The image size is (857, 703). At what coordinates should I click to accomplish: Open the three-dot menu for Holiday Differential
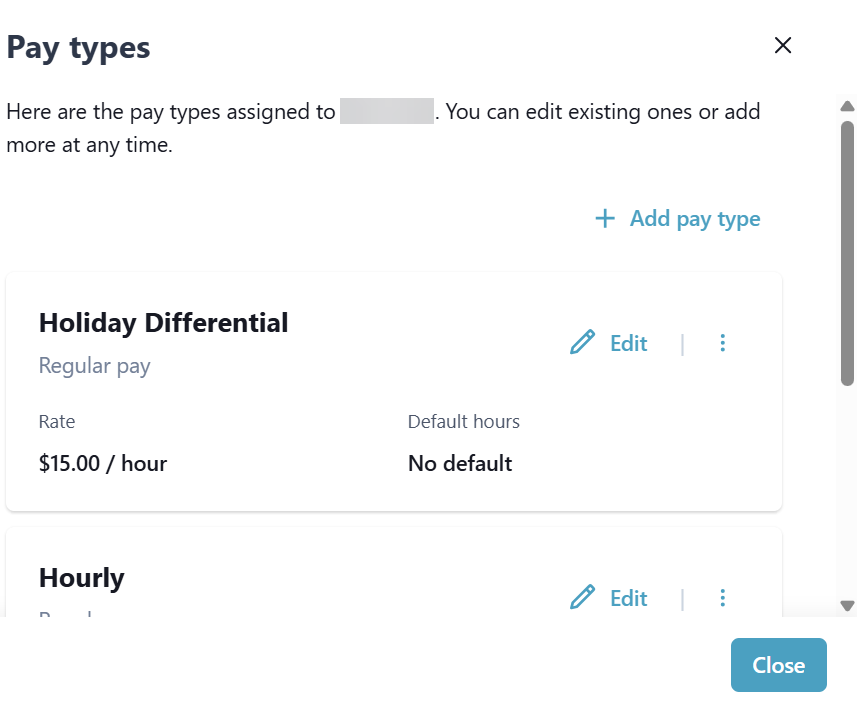(x=723, y=343)
